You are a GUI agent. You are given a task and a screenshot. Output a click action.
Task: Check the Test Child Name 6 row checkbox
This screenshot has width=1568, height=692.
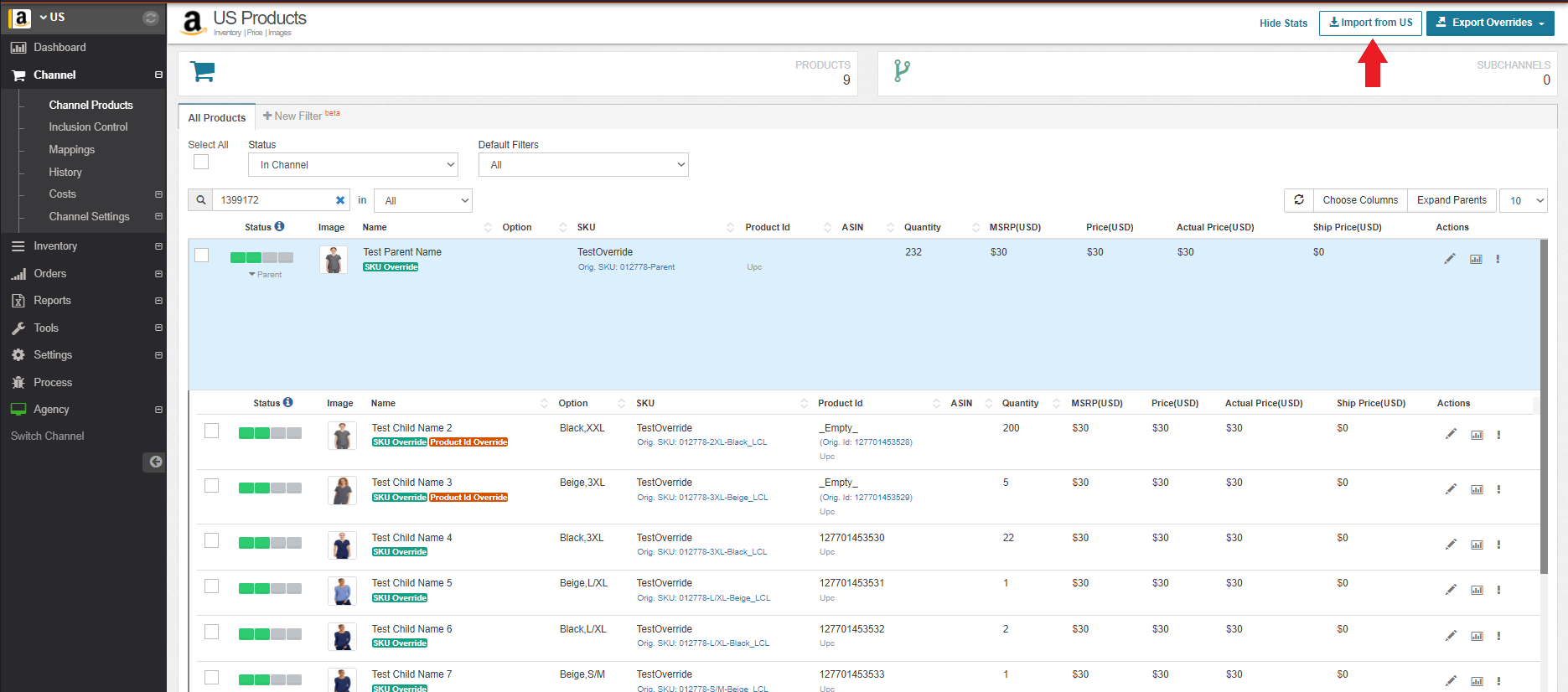[212, 632]
